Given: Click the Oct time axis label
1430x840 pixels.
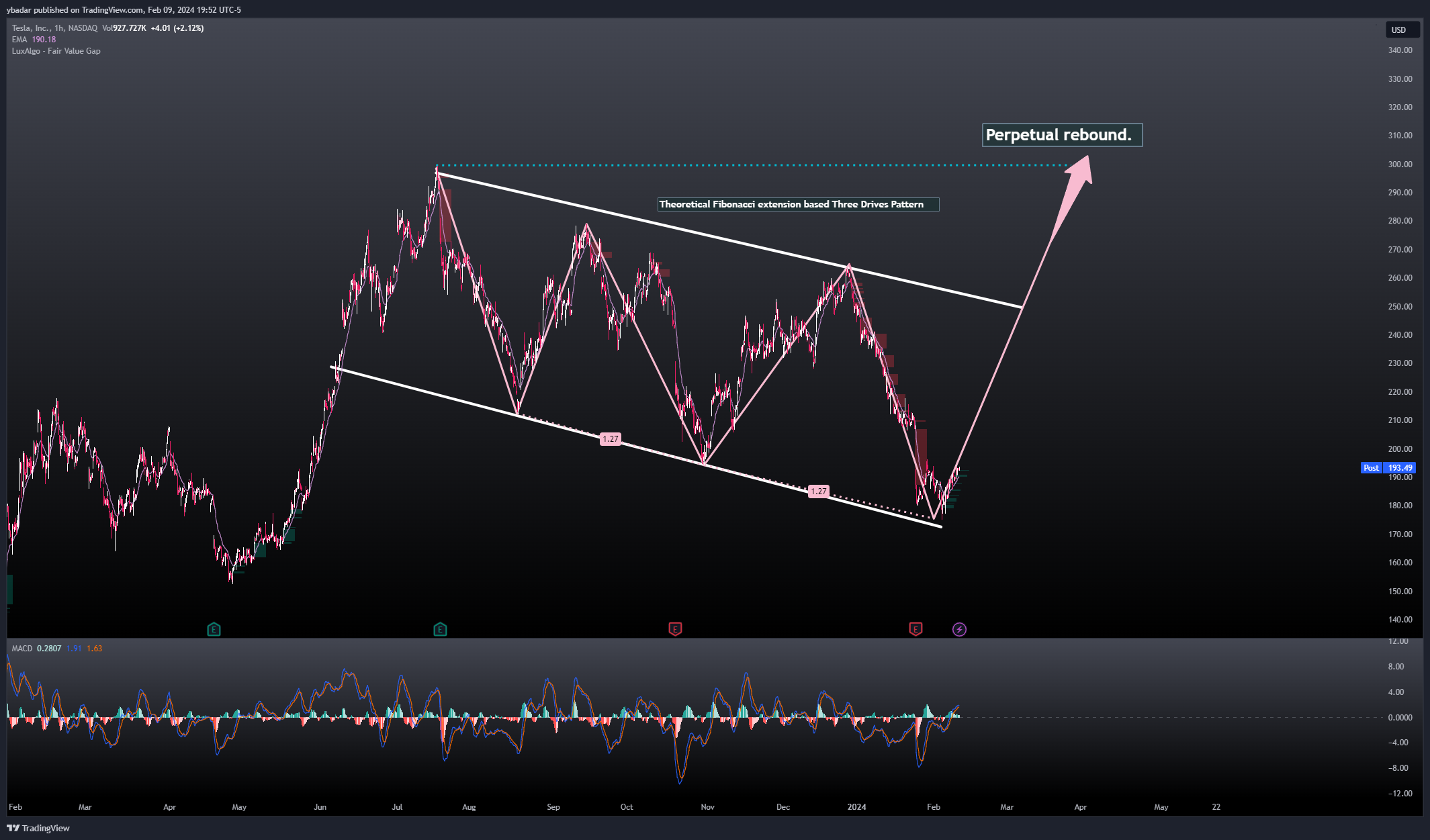Looking at the screenshot, I should point(627,807).
